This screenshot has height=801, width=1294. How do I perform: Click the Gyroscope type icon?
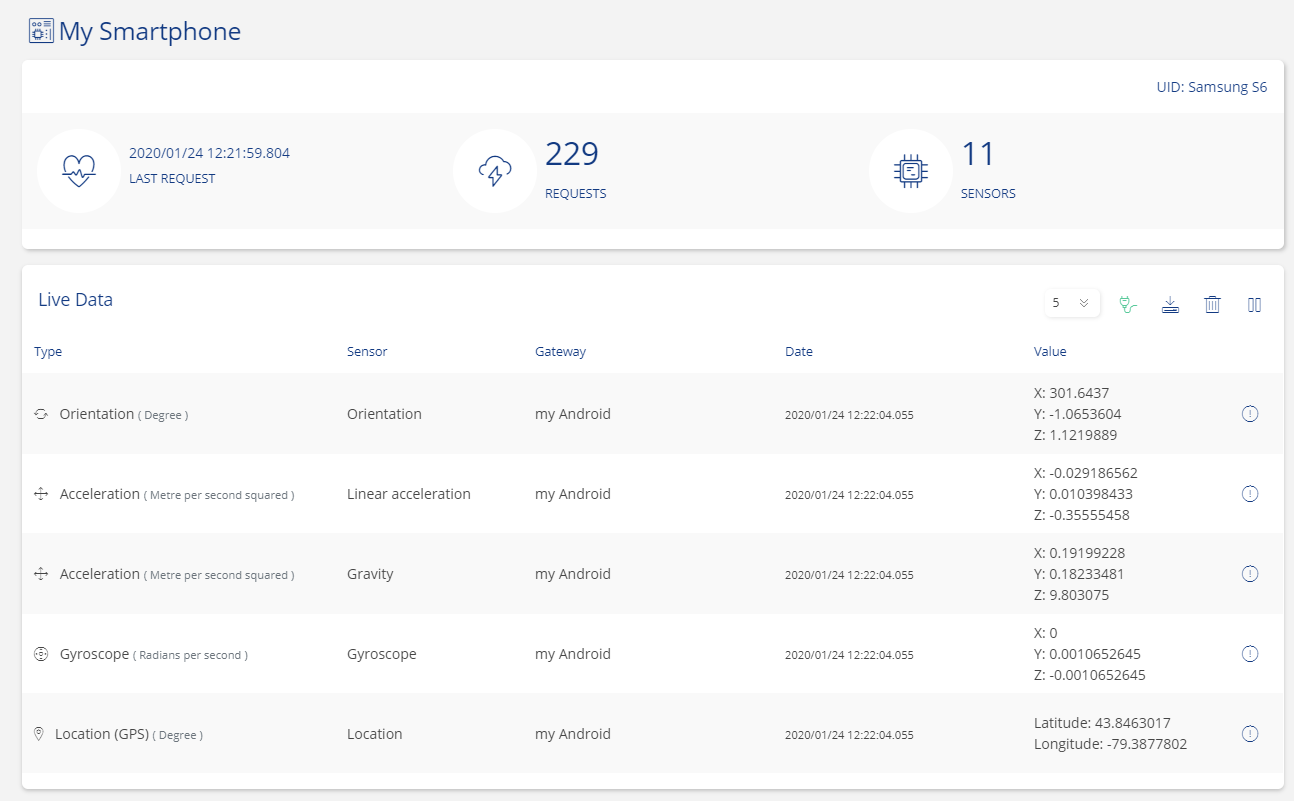(41, 654)
